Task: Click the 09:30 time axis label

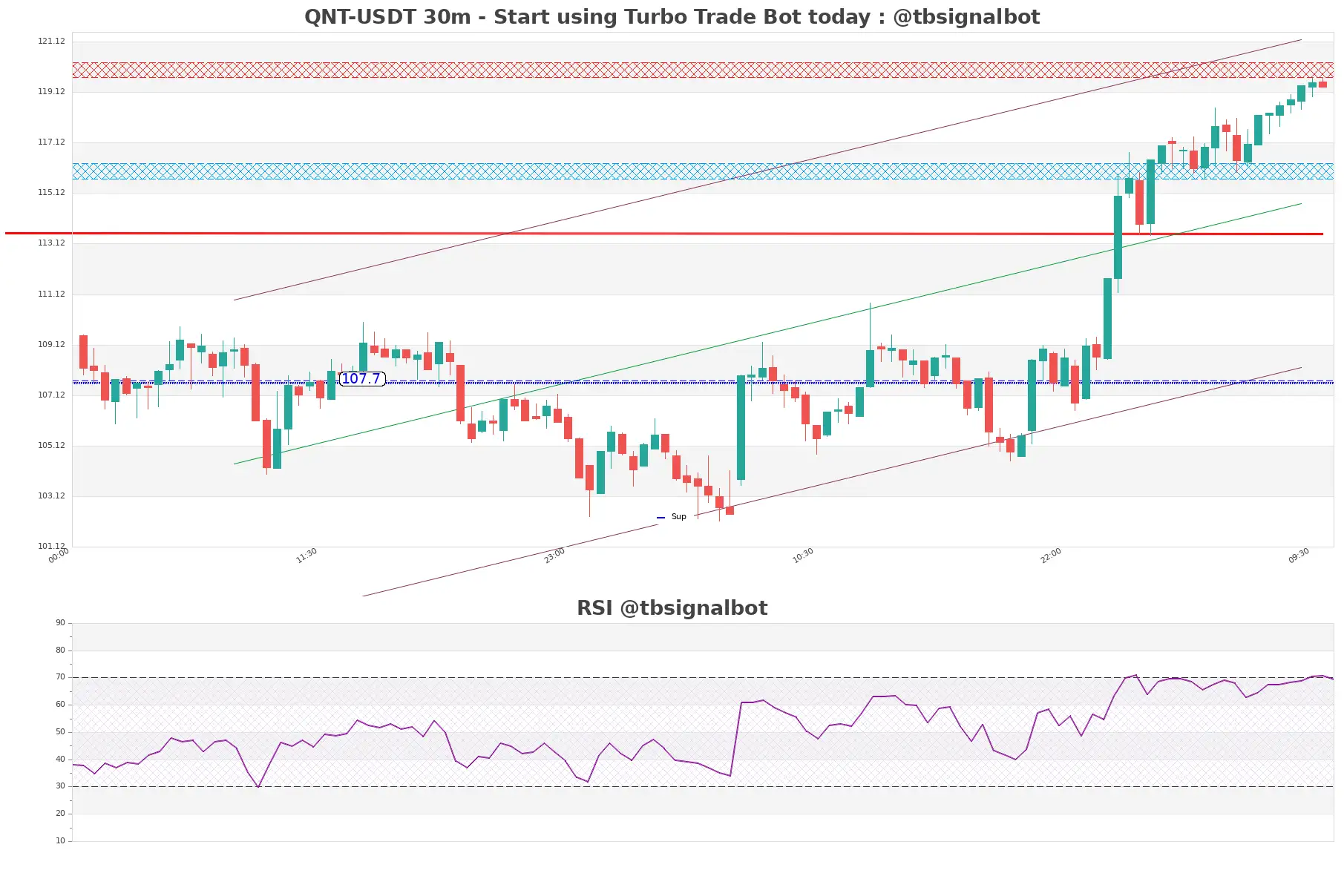Action: pyautogui.click(x=1299, y=556)
